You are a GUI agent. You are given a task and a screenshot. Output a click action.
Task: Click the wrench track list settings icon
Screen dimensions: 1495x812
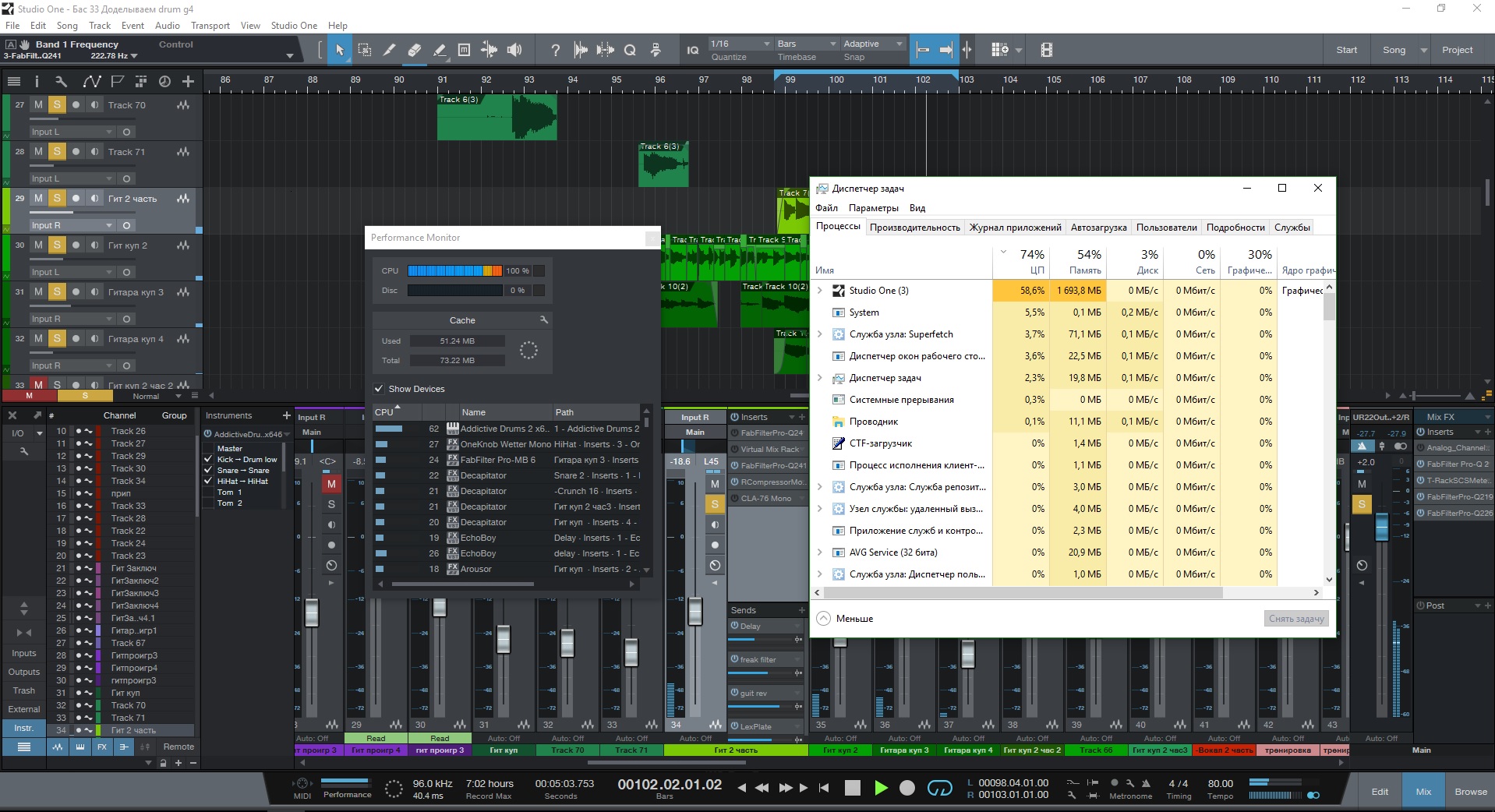[61, 81]
